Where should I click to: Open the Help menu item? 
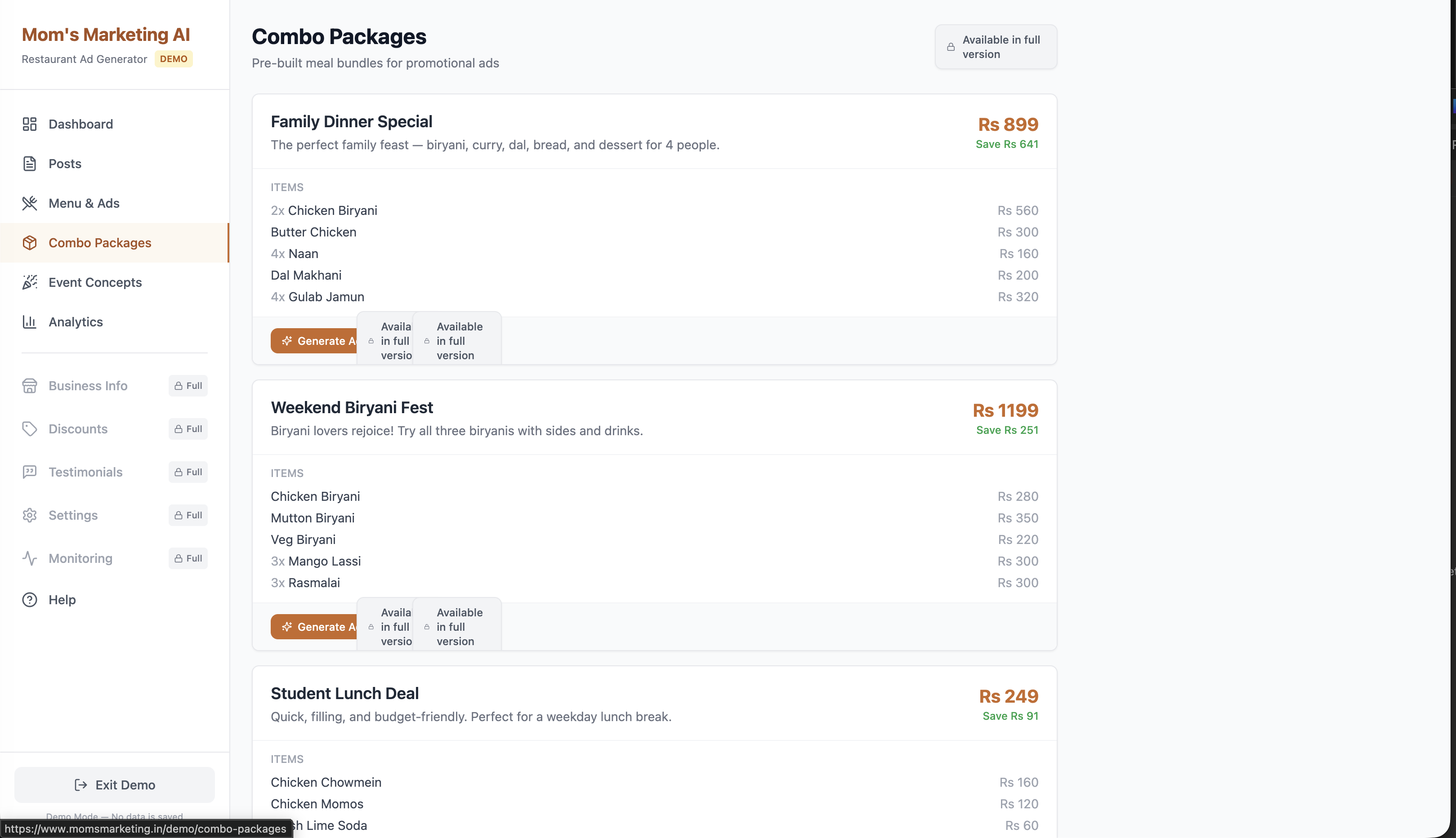pyautogui.click(x=62, y=600)
